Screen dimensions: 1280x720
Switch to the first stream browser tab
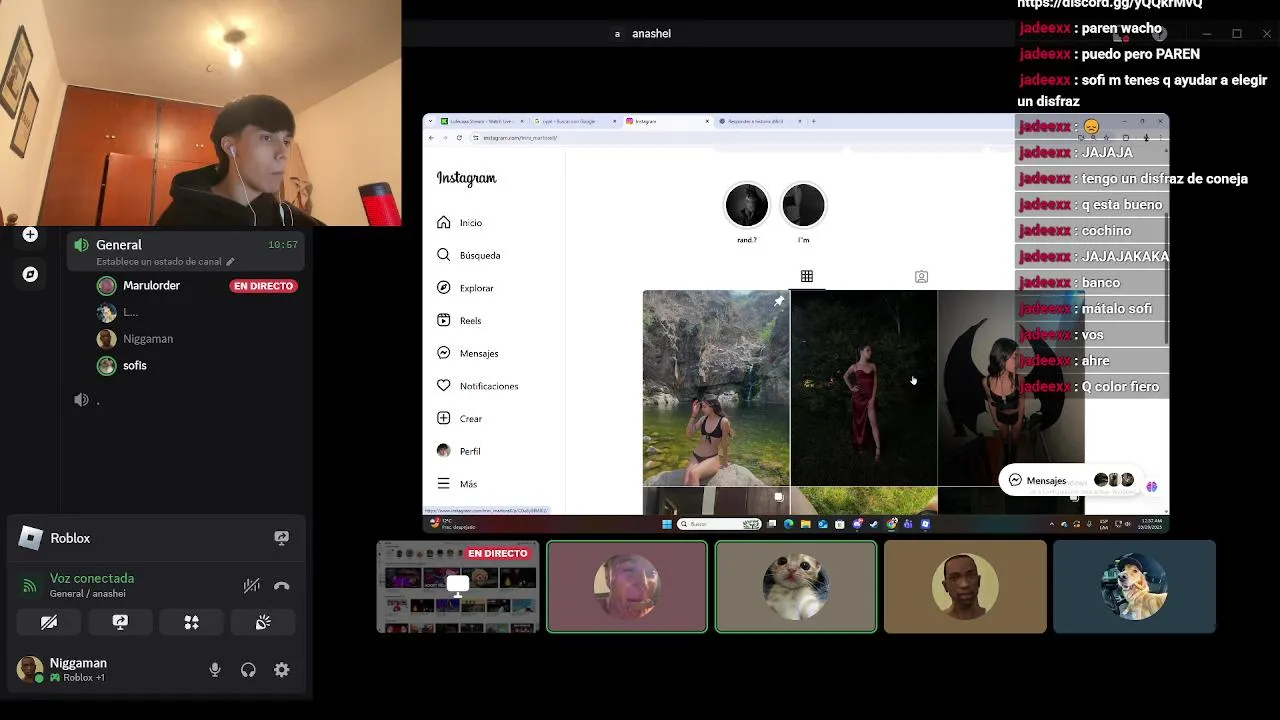(x=482, y=121)
